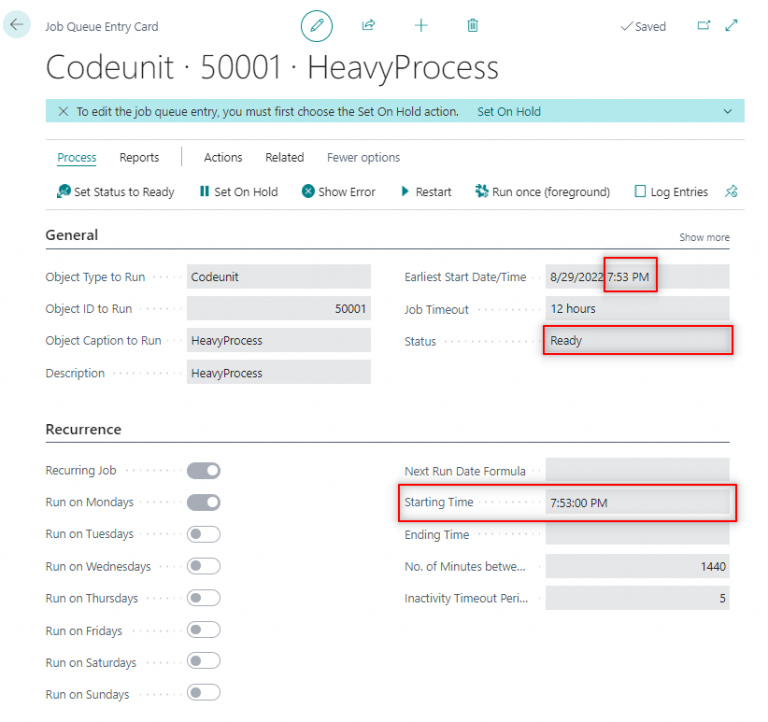
Task: Disable the Recurring Job toggle
Action: (x=203, y=470)
